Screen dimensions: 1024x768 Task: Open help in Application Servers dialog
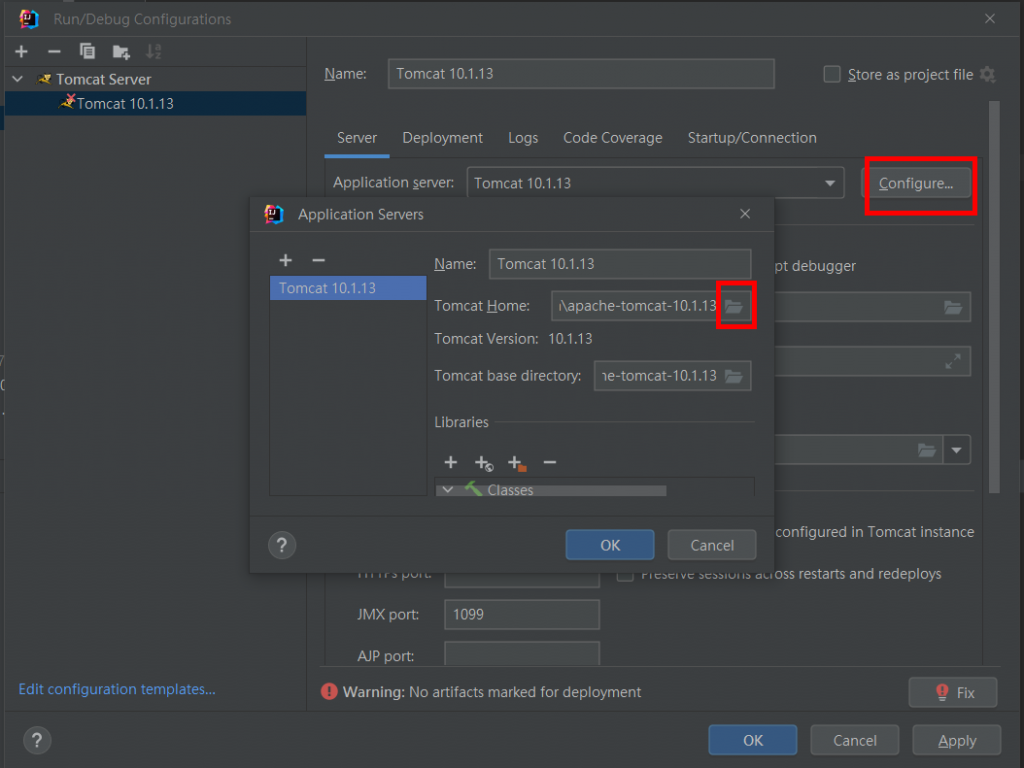282,545
